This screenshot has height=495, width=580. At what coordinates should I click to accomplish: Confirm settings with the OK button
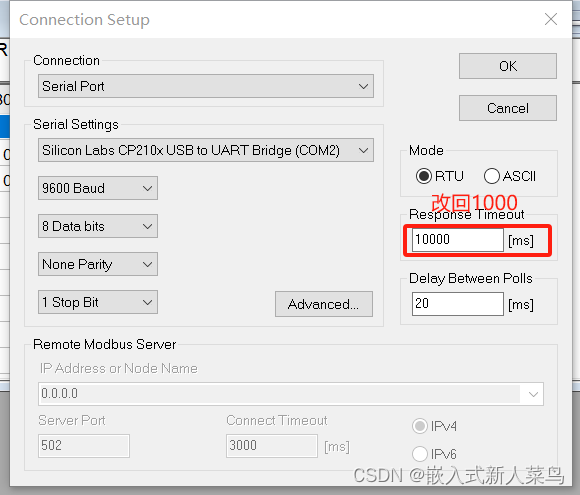[508, 66]
